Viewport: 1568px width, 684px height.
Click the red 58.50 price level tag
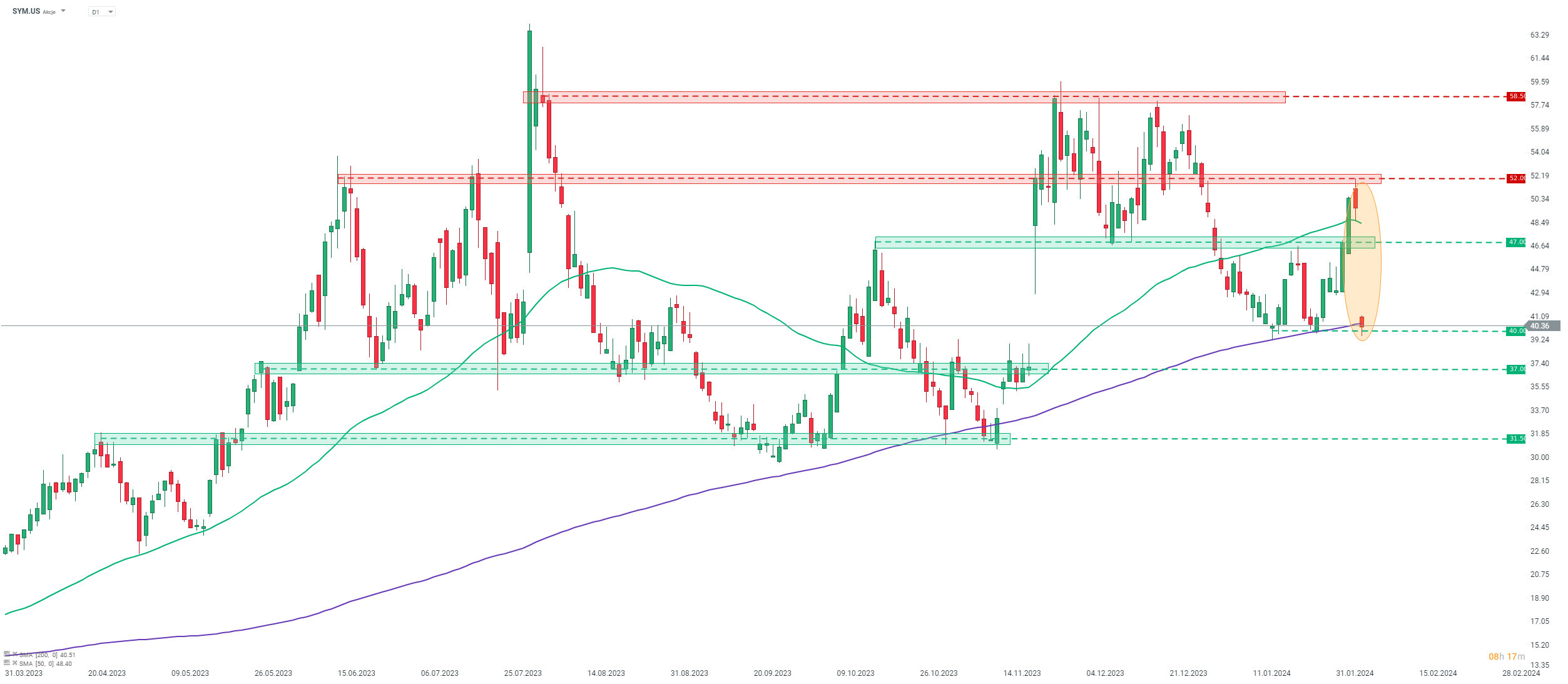click(1516, 96)
